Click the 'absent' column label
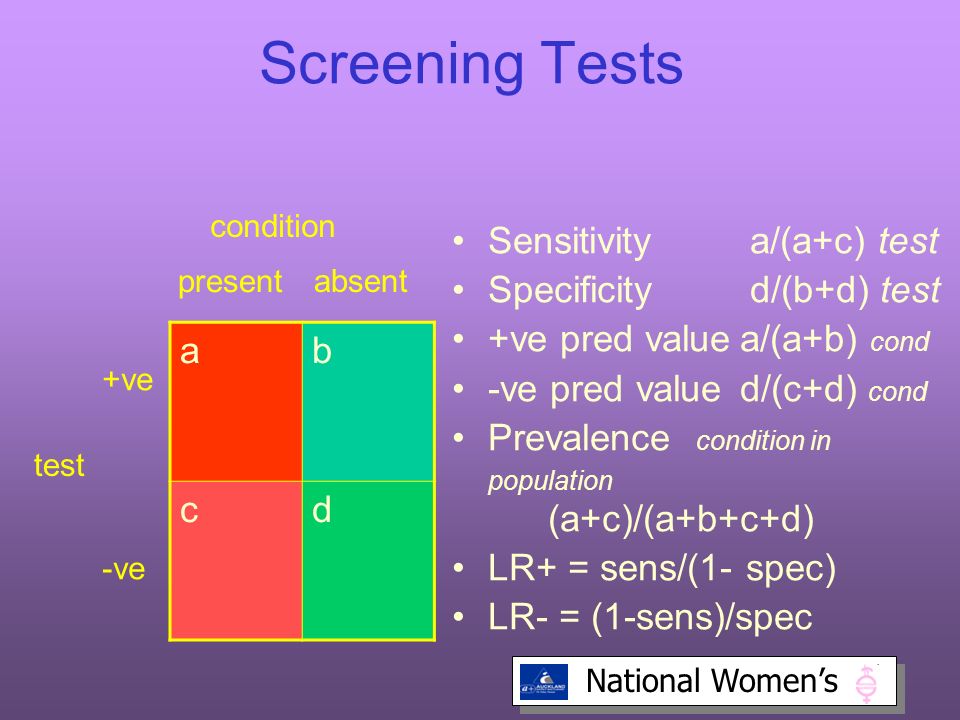This screenshot has width=960, height=720. click(x=360, y=282)
